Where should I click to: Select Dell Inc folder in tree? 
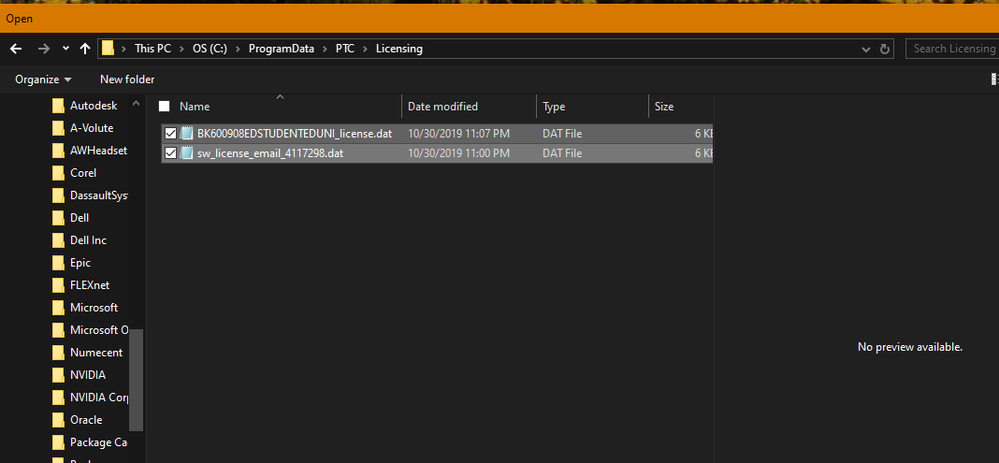[x=88, y=240]
